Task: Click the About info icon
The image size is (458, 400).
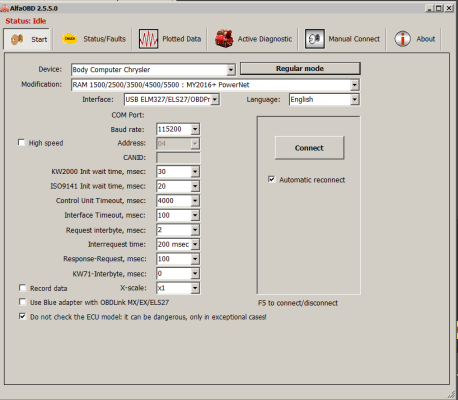Action: [x=403, y=39]
